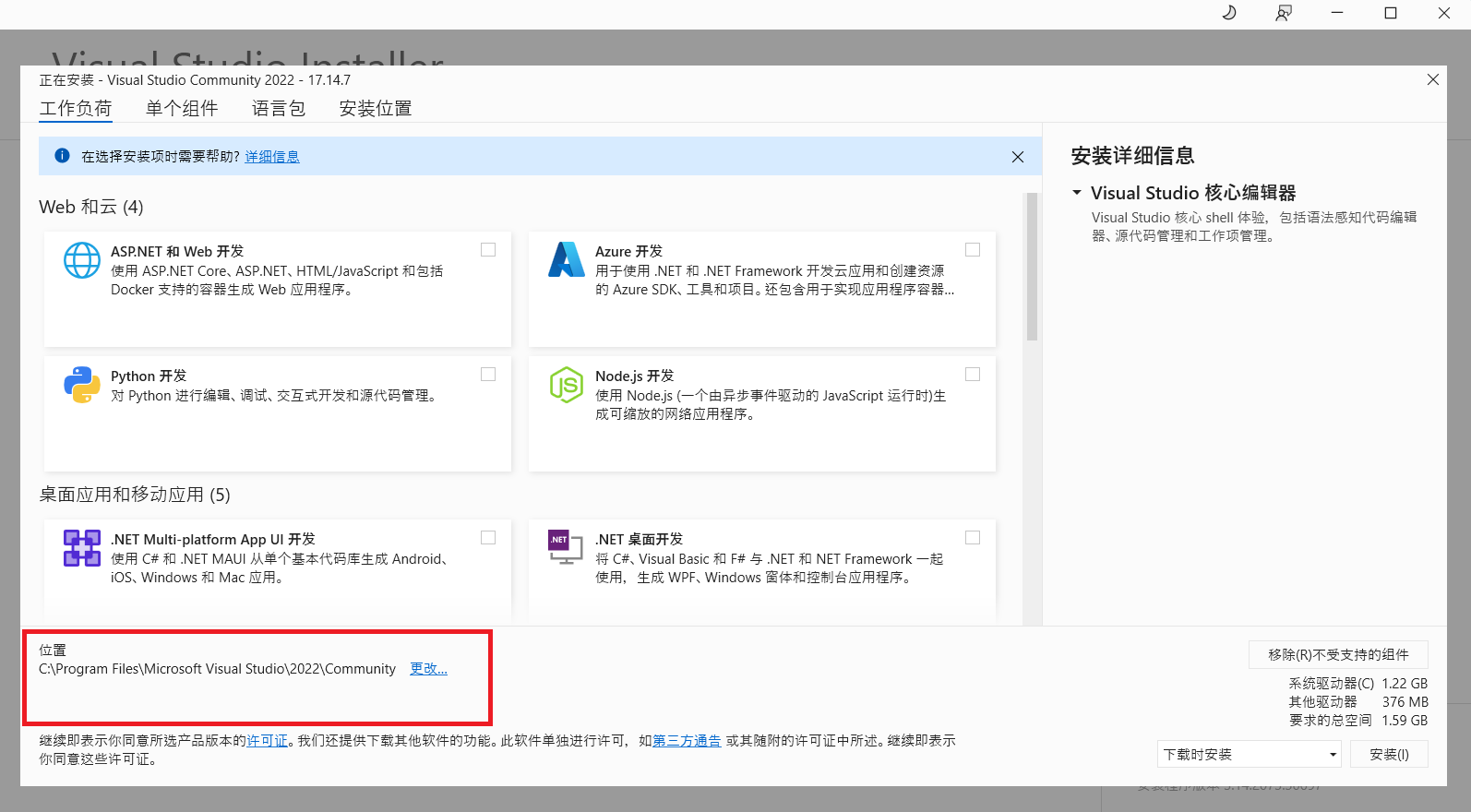This screenshot has height=812, width=1471.
Task: Click the 移除(R)不受支持的组件 button
Action: pyautogui.click(x=1338, y=654)
